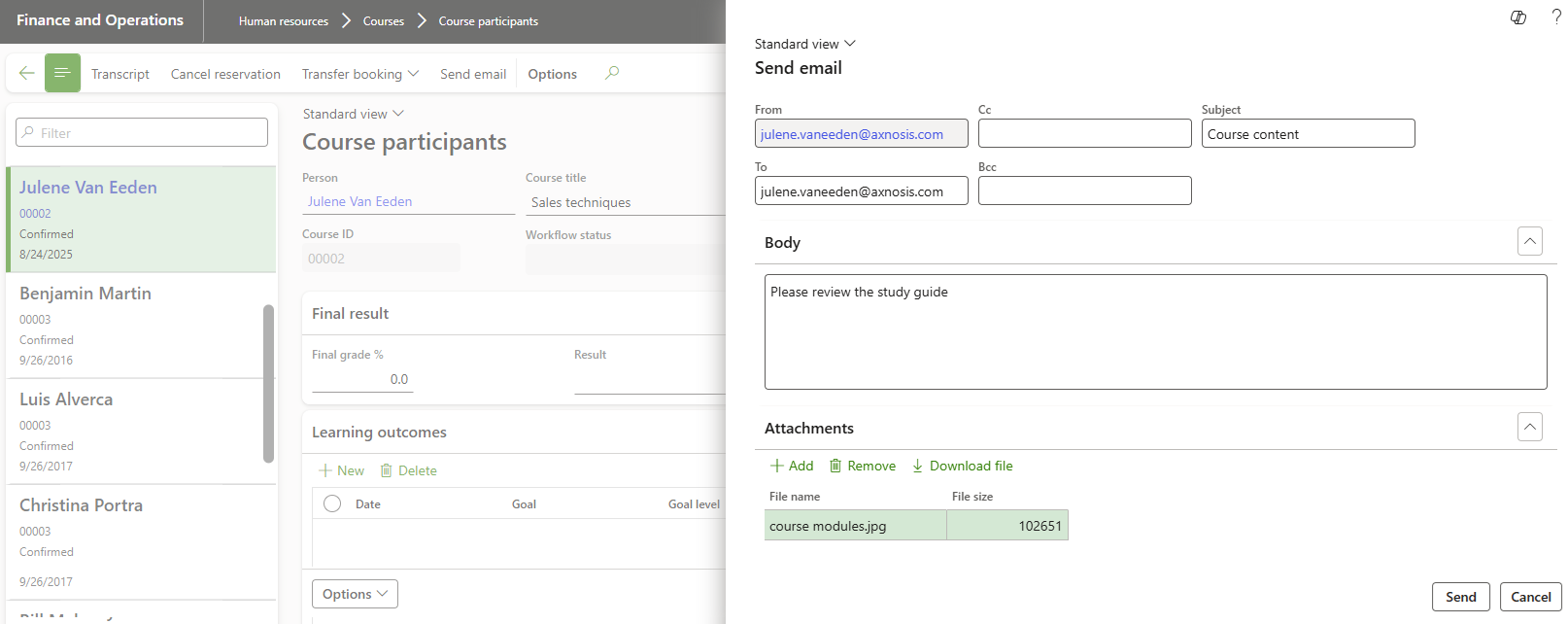Image resolution: width=1568 pixels, height=624 pixels.
Task: Delete learning outcome with trash icon
Action: 408,470
